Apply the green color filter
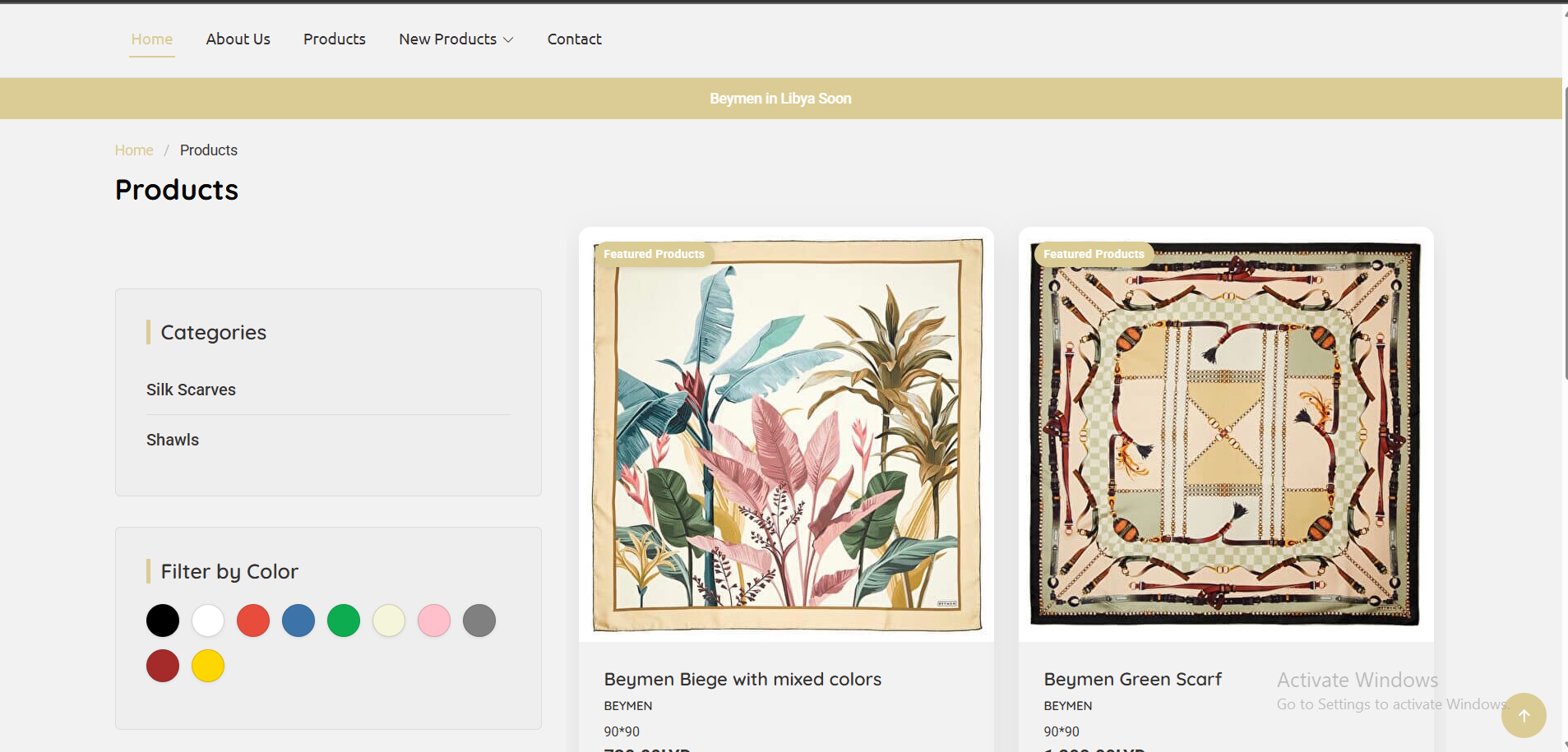 (x=344, y=621)
